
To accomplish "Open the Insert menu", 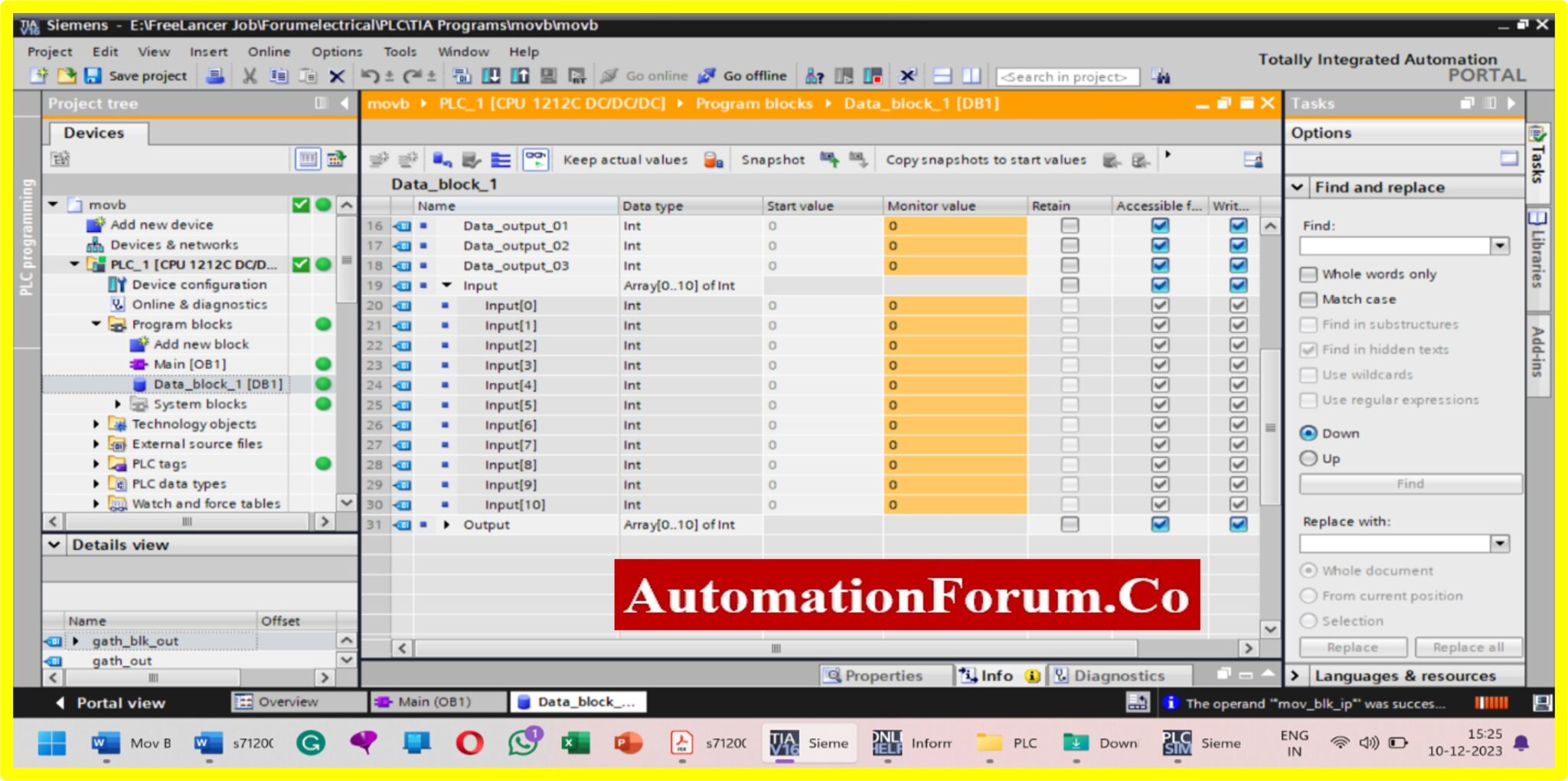I will pos(207,51).
